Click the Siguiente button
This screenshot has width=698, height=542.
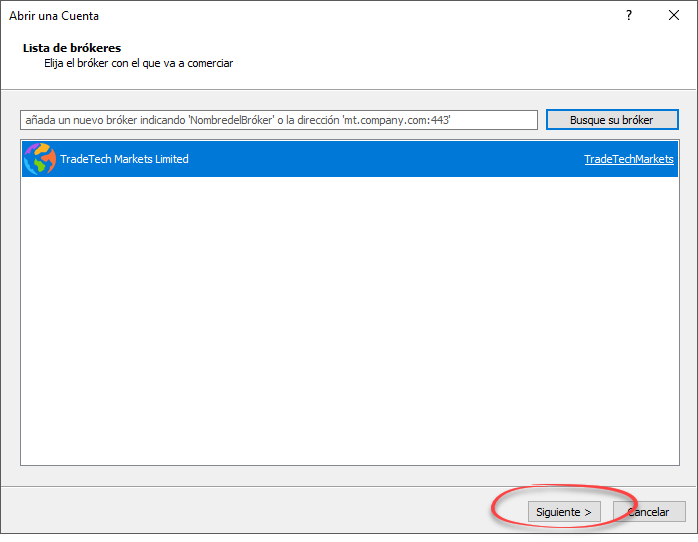[564, 512]
